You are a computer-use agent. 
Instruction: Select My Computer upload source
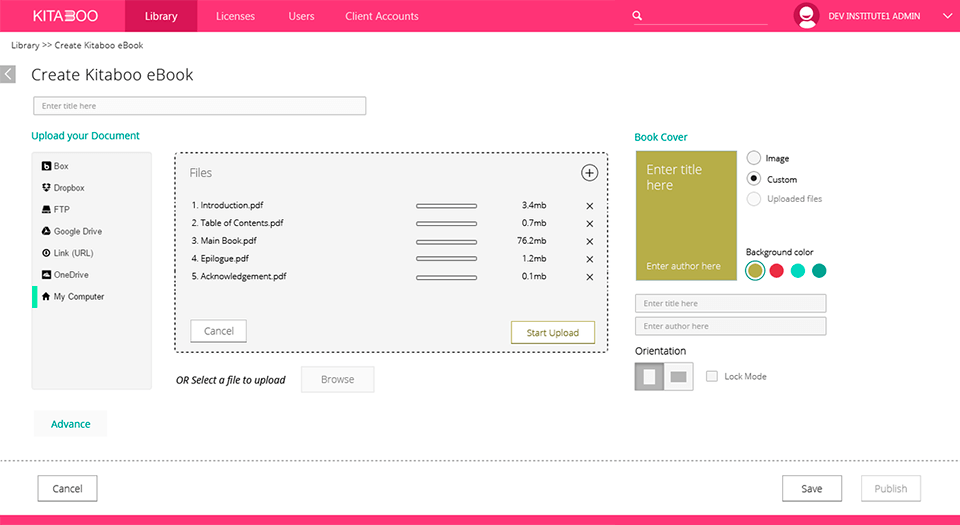(x=73, y=296)
